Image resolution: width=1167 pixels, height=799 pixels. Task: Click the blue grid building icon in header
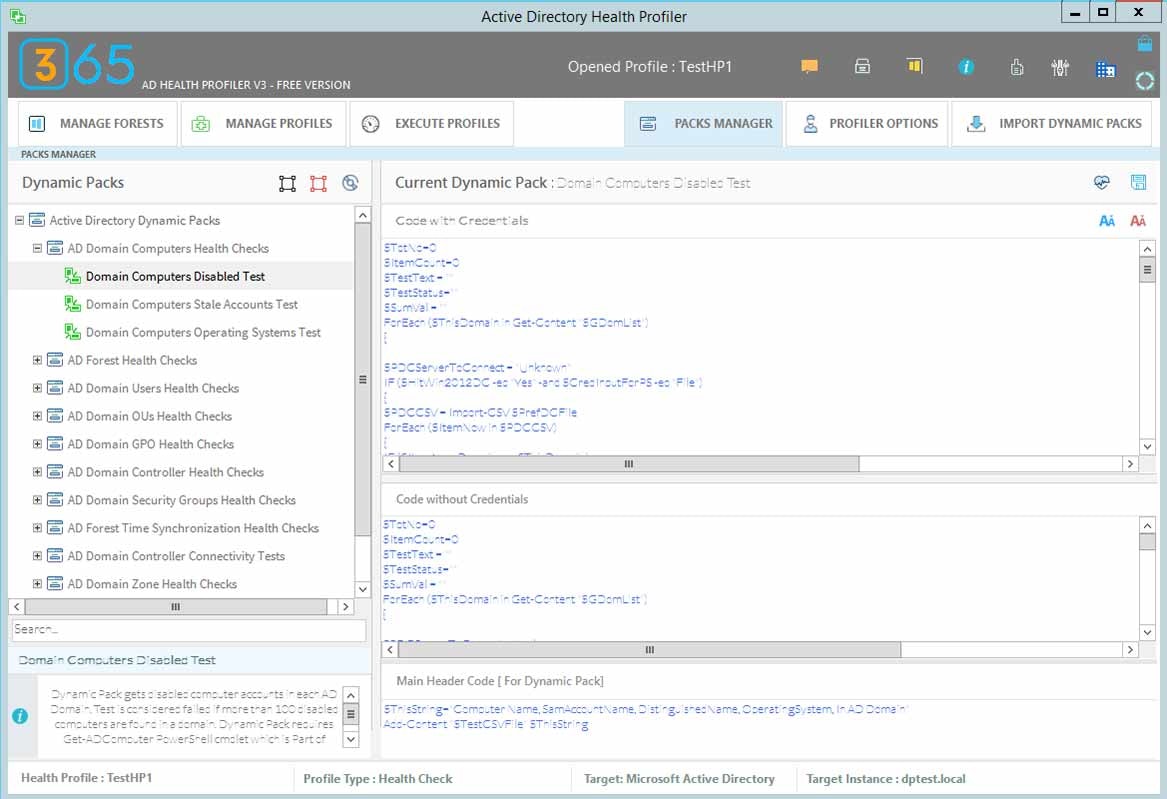(x=1105, y=69)
